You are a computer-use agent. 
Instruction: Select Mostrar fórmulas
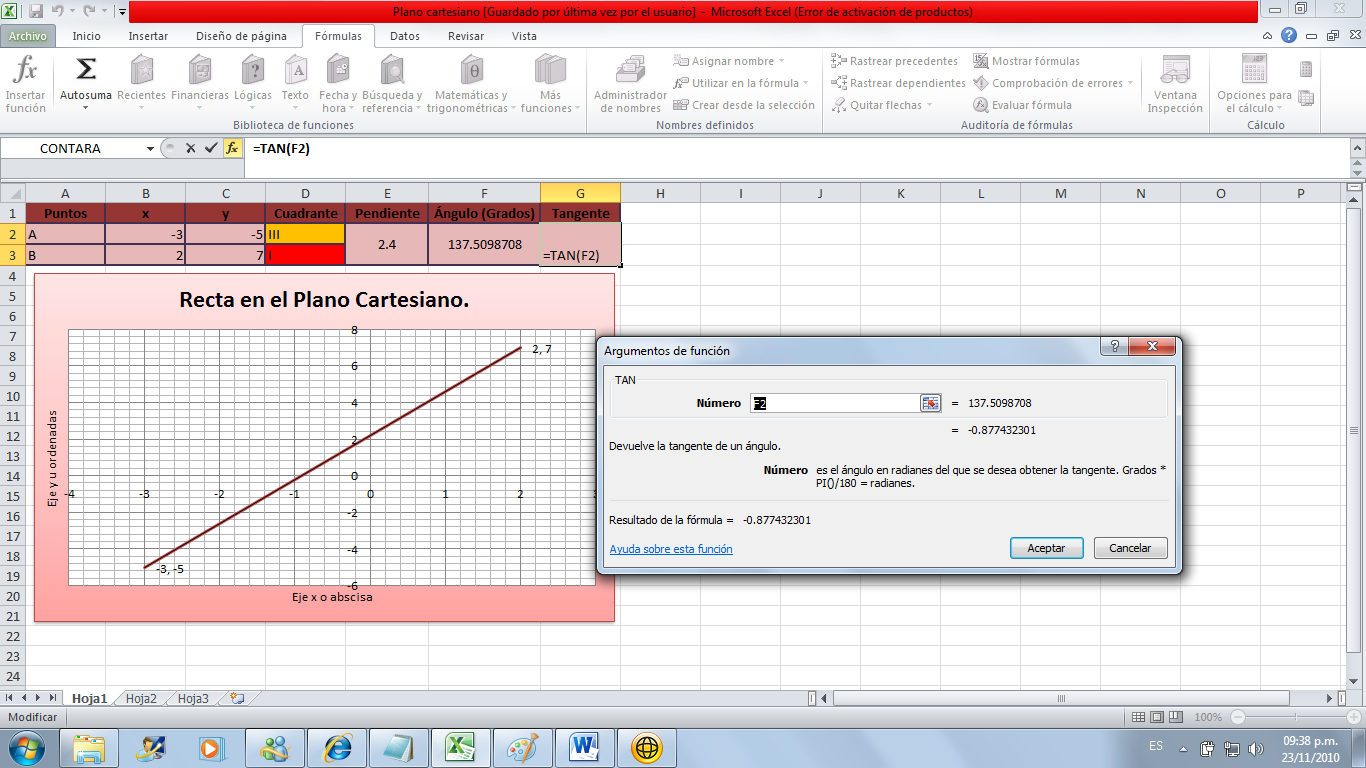1036,60
